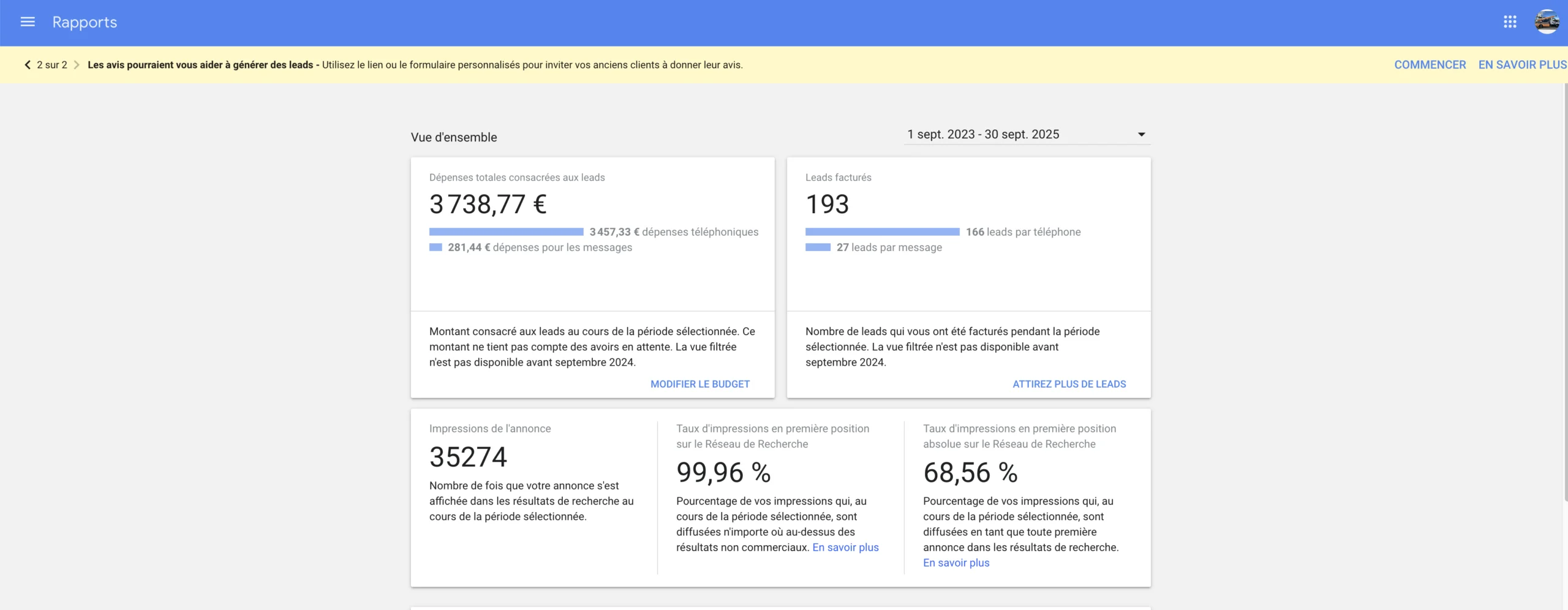The image size is (1568, 610).
Task: Click ATTIREZ PLUS DE LEADS
Action: 1069,384
